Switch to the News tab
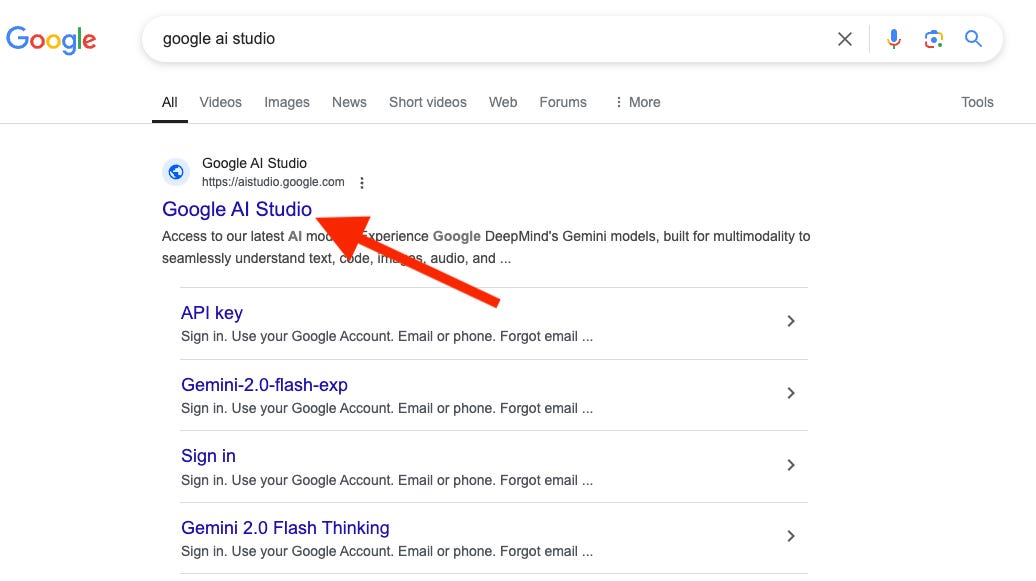The height and width of the screenshot is (581, 1036). 349,102
